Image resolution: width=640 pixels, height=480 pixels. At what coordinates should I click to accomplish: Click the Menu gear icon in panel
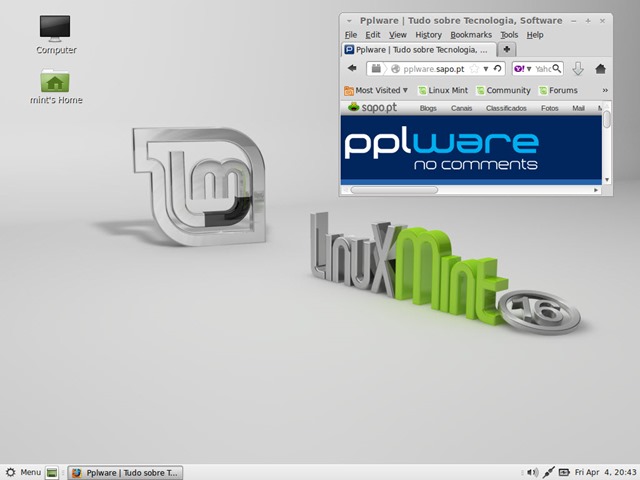coord(11,472)
